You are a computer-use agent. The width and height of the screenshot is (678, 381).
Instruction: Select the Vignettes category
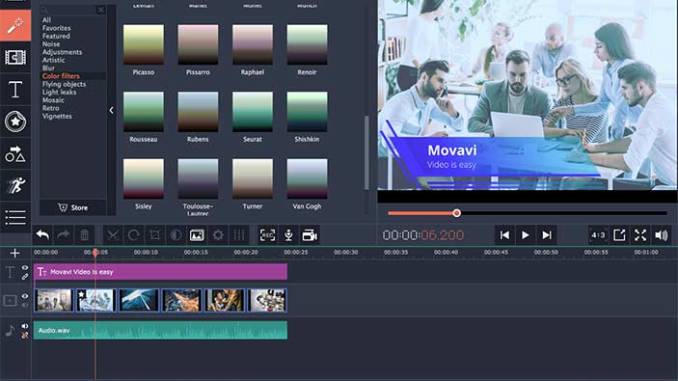57,116
